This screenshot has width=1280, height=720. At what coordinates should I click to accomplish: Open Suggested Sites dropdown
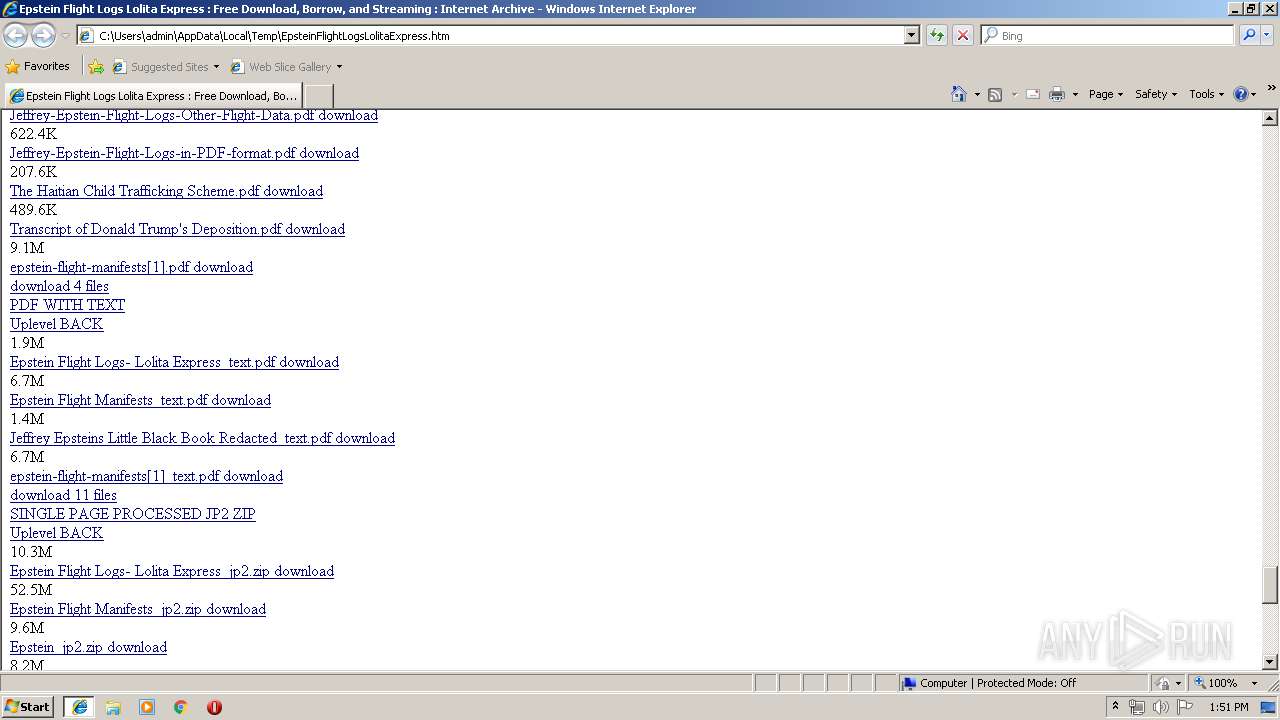click(166, 67)
